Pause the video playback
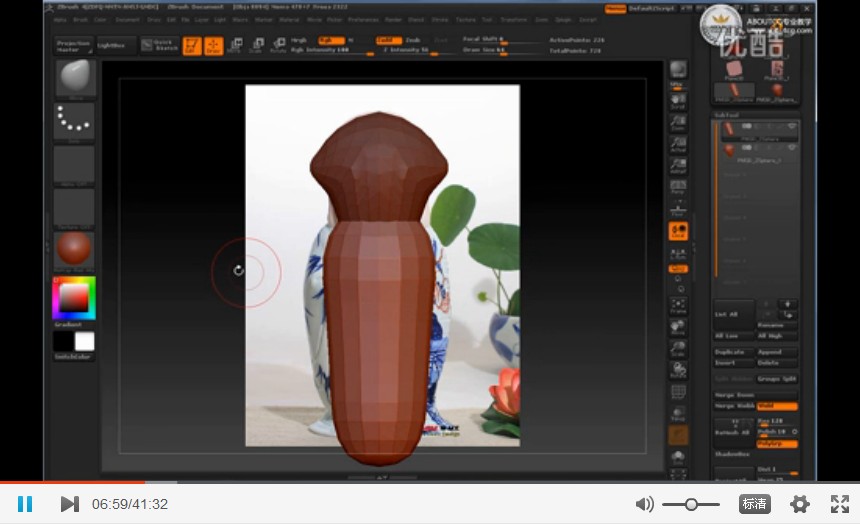 (25, 504)
